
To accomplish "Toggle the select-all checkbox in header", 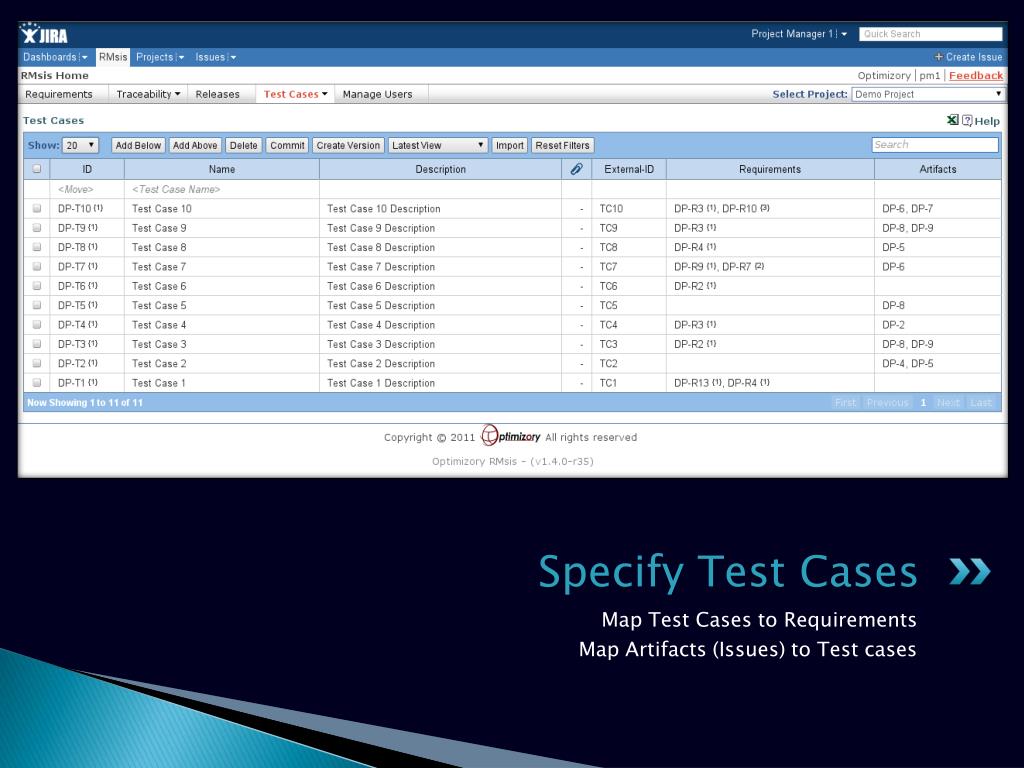I will [x=37, y=169].
